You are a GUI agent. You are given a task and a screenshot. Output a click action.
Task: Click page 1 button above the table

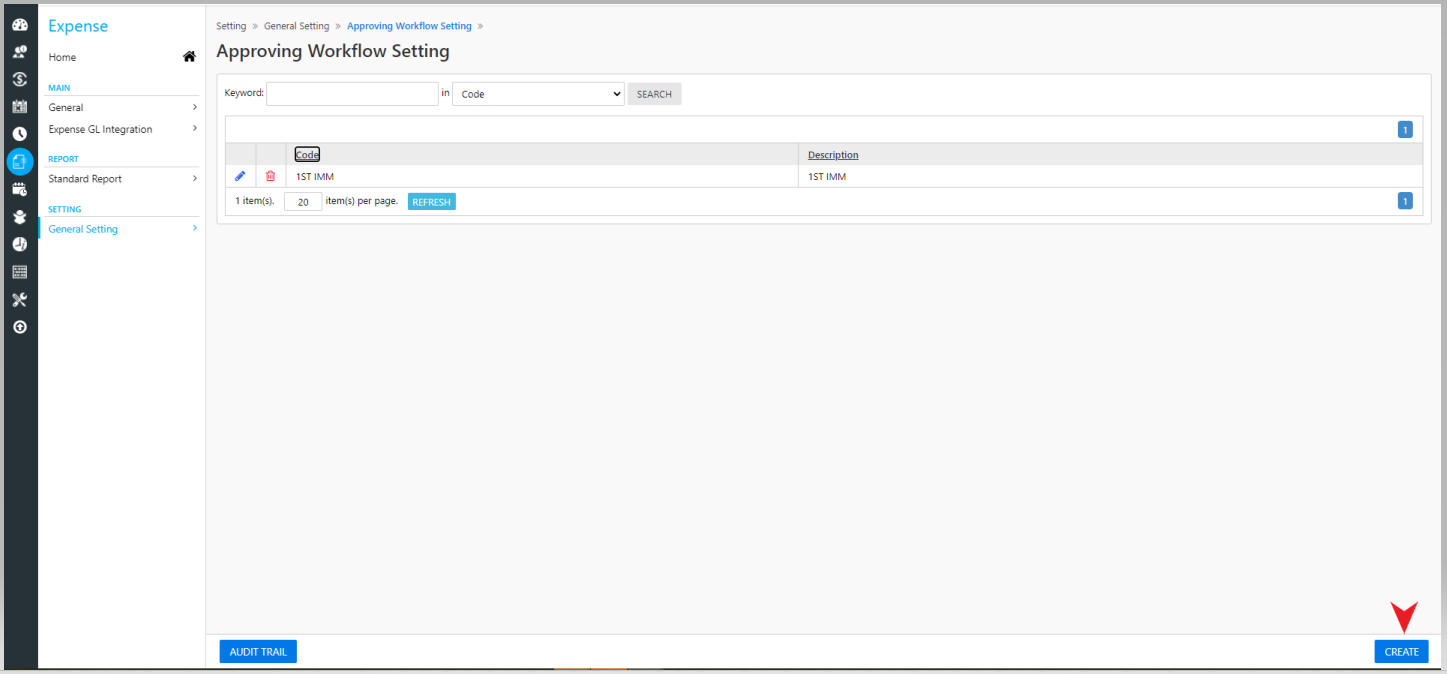pos(1404,130)
